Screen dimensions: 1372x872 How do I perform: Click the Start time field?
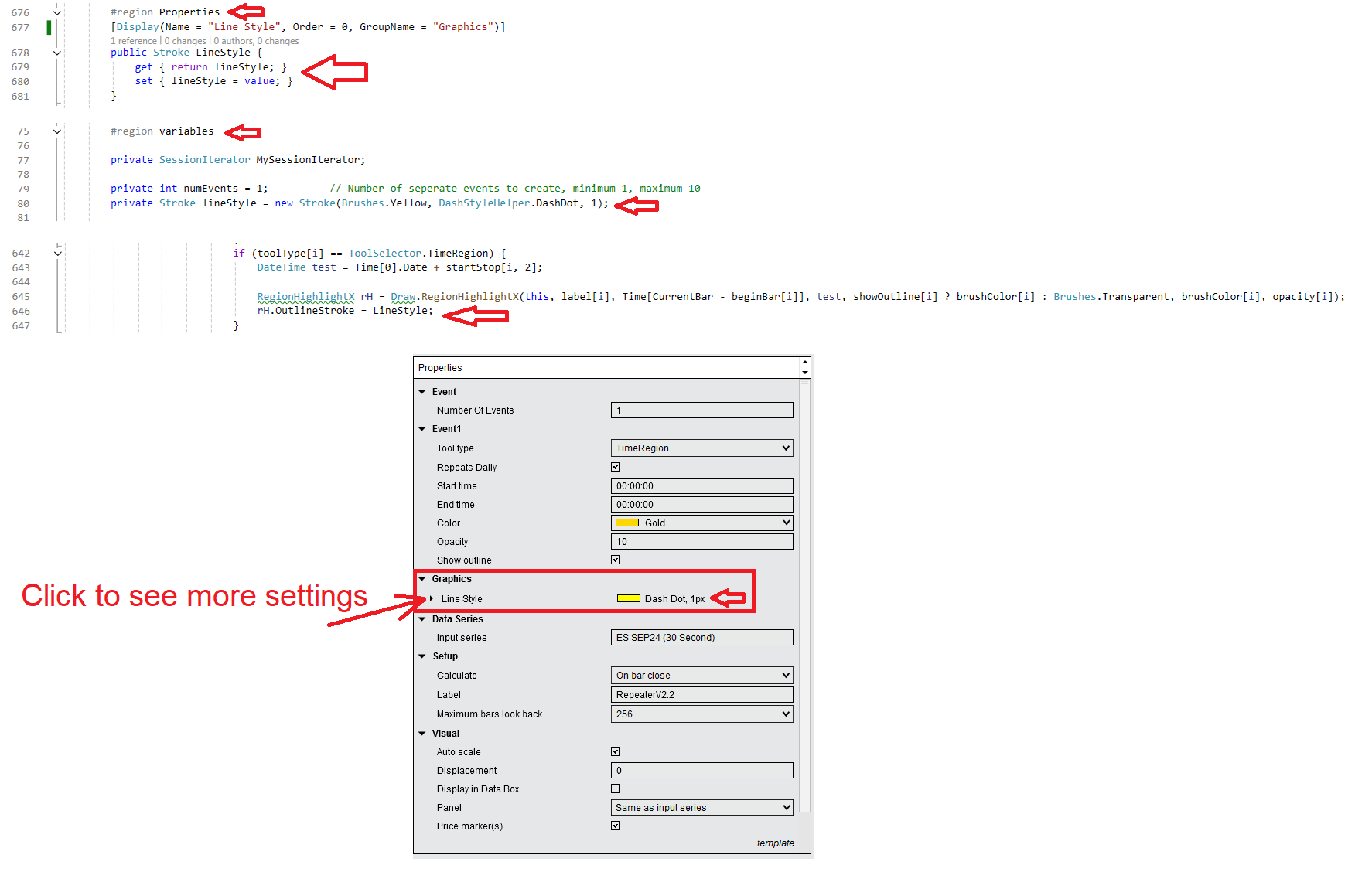(x=701, y=486)
